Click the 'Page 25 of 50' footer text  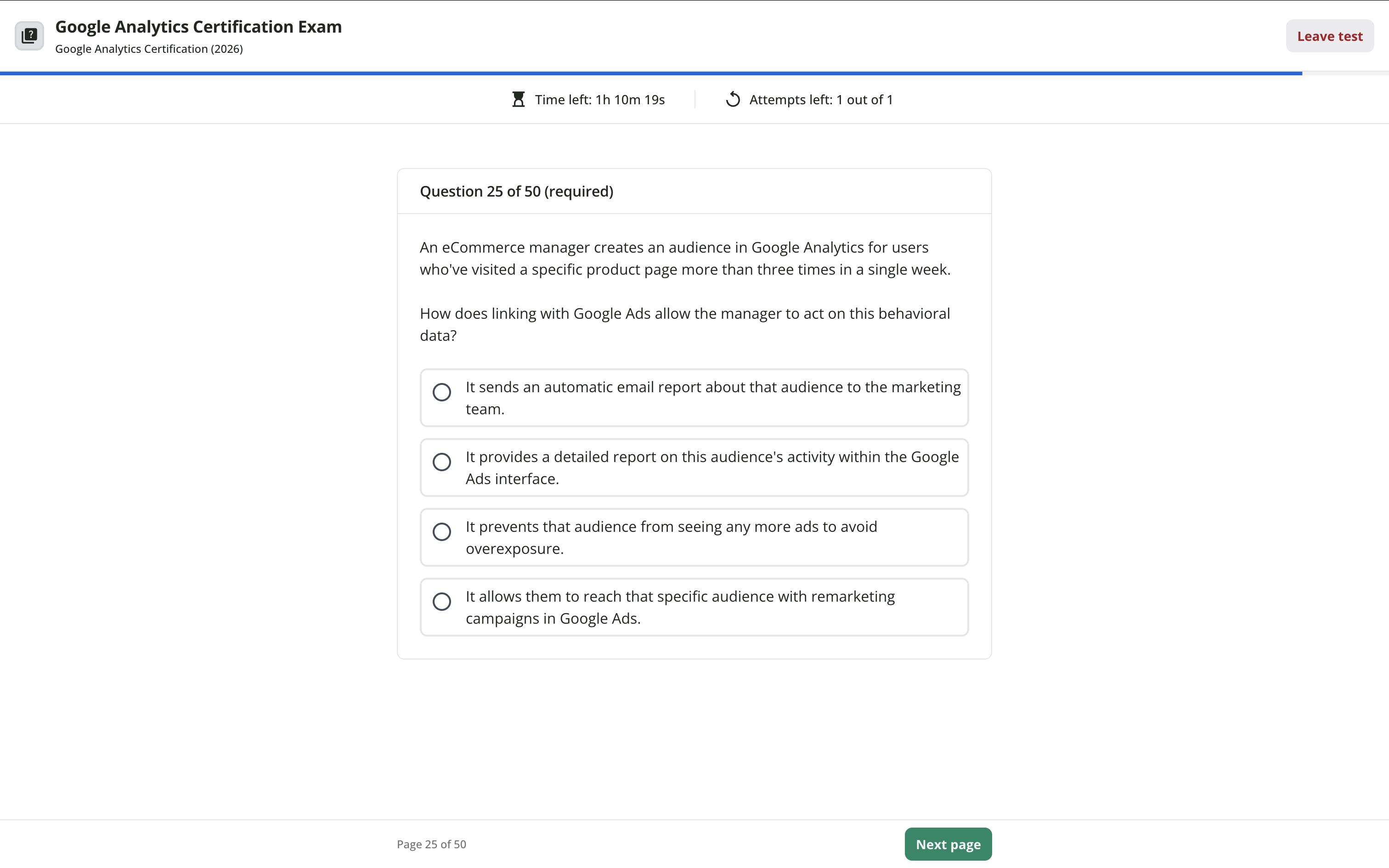(432, 844)
